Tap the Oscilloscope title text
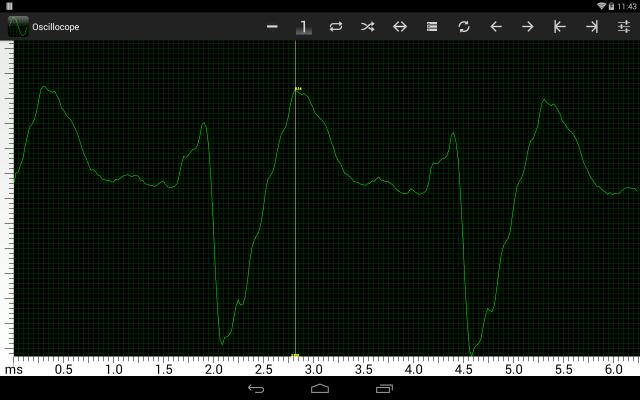Image resolution: width=640 pixels, height=400 pixels. (56, 27)
